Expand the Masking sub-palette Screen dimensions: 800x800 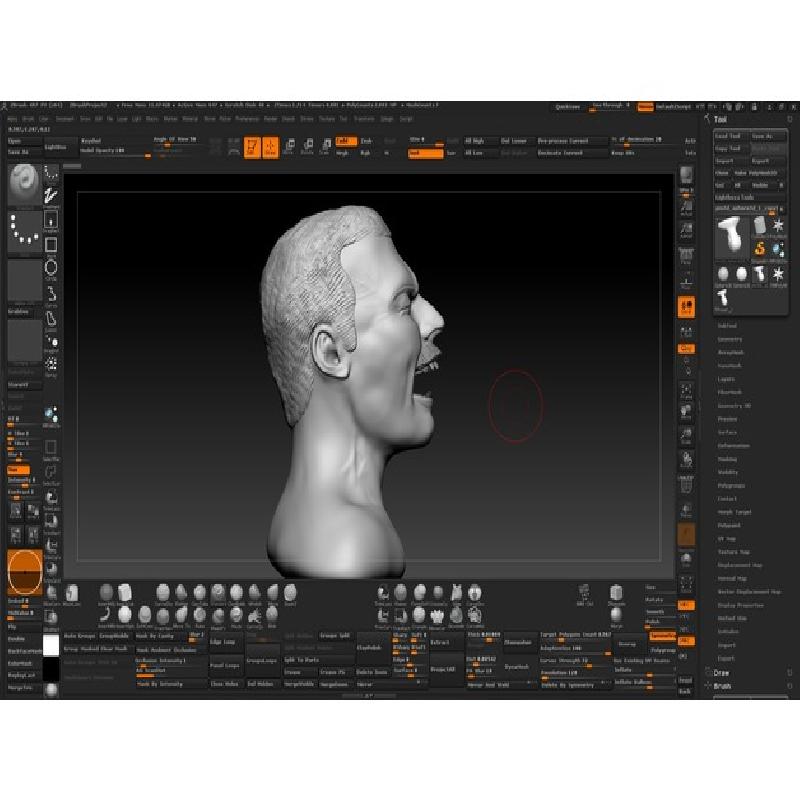727,459
